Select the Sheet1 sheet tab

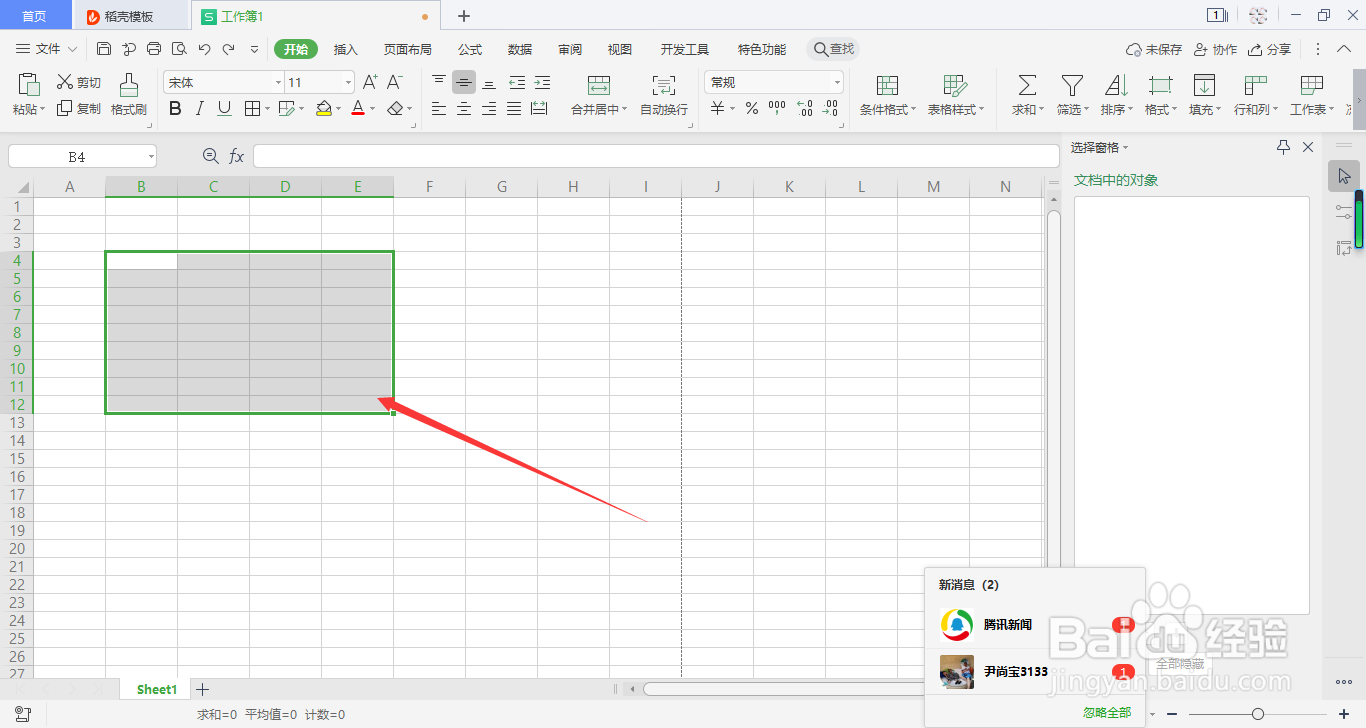coord(156,689)
